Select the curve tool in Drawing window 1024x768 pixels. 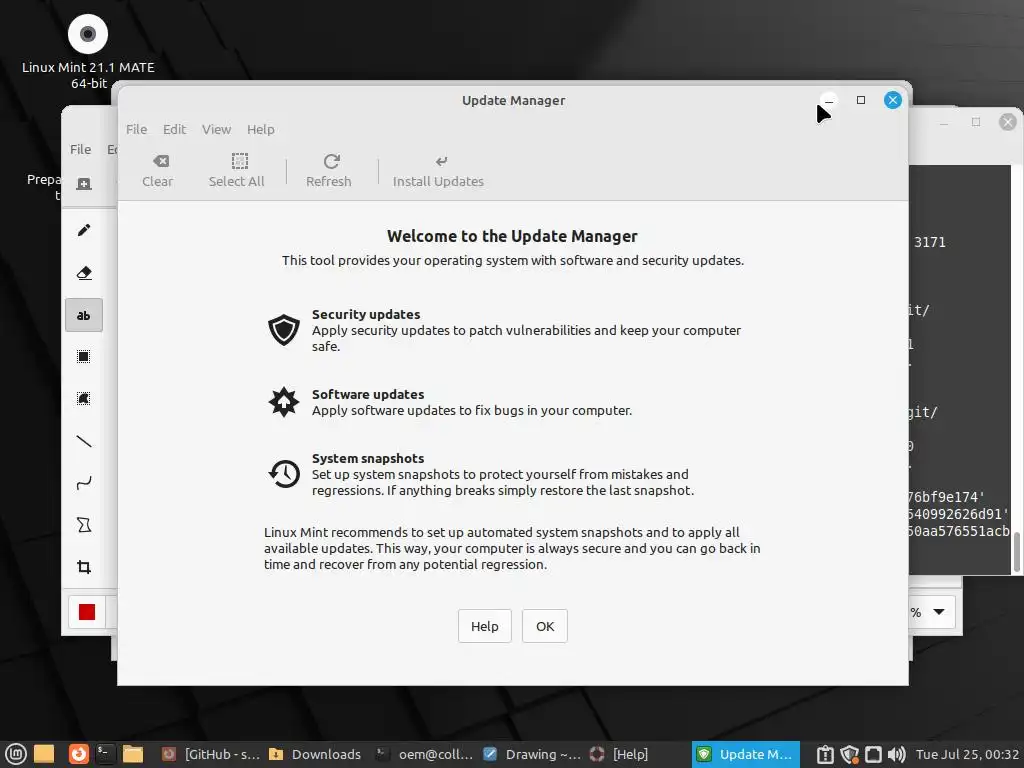pyautogui.click(x=84, y=483)
